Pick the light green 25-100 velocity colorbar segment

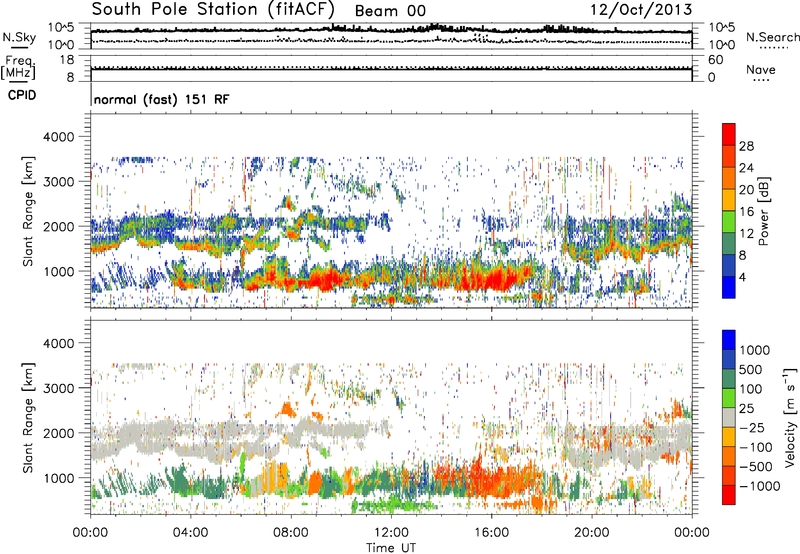[729, 398]
